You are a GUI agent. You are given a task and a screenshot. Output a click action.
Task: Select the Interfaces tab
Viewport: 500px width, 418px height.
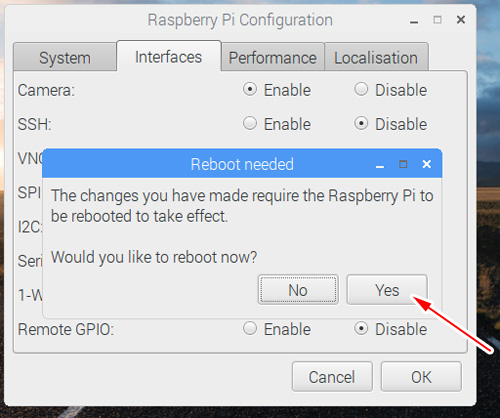169,56
